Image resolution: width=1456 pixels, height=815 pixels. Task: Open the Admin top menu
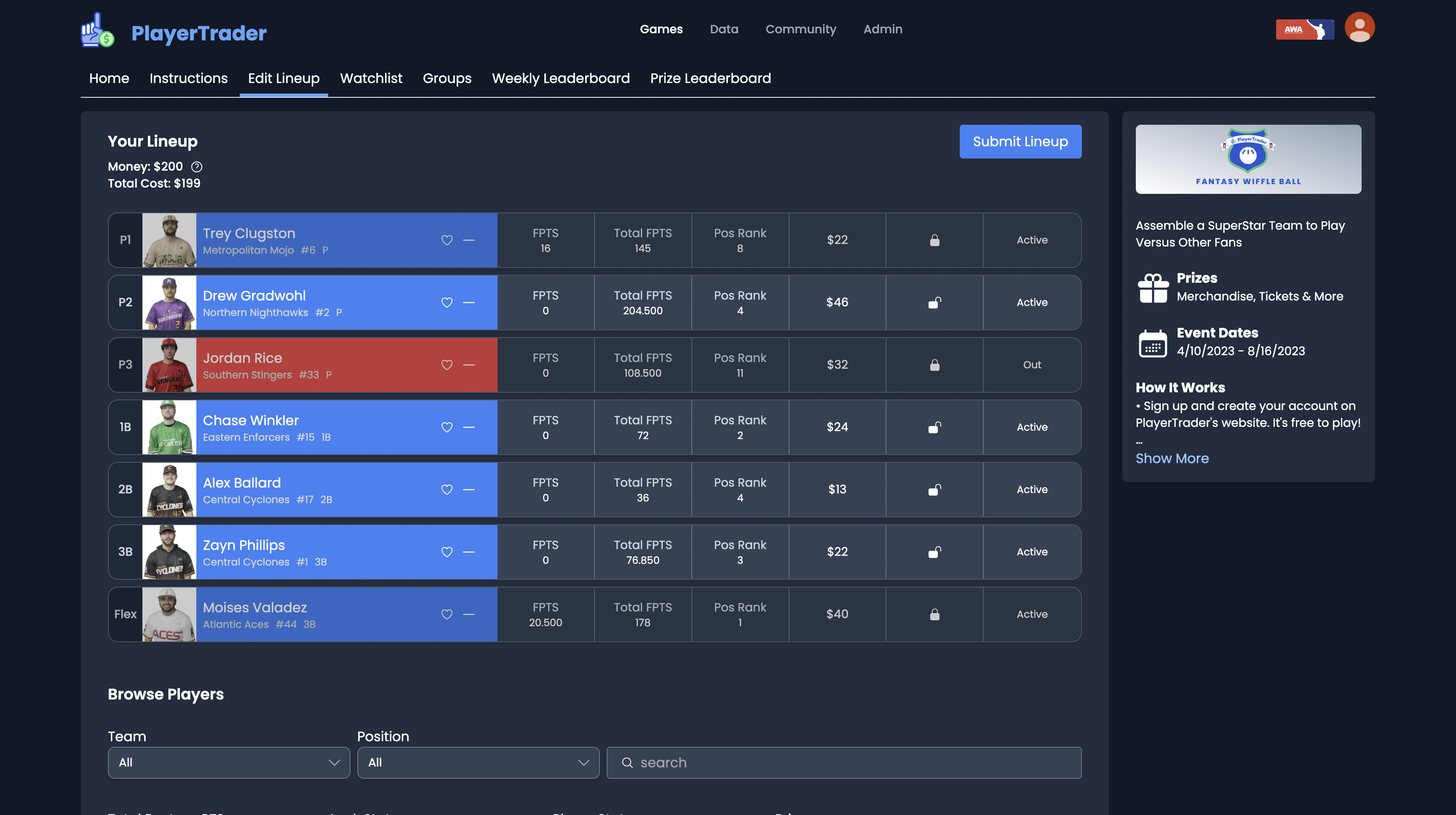[882, 29]
